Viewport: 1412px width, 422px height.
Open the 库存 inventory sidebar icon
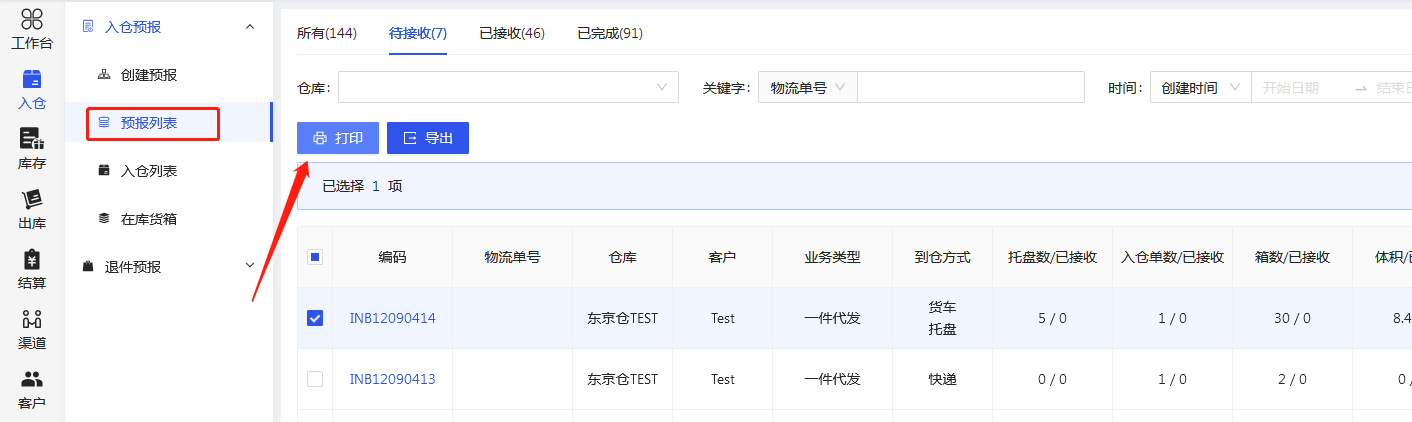coord(32,148)
